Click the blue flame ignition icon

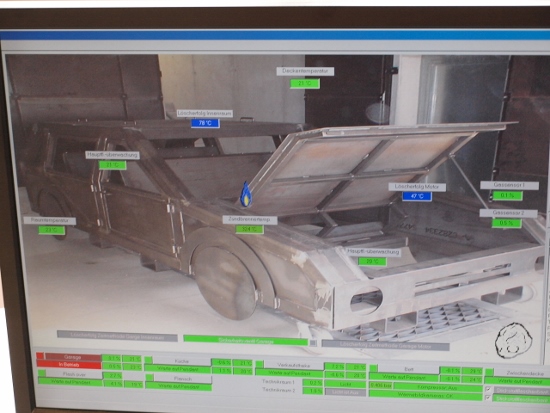(x=246, y=194)
